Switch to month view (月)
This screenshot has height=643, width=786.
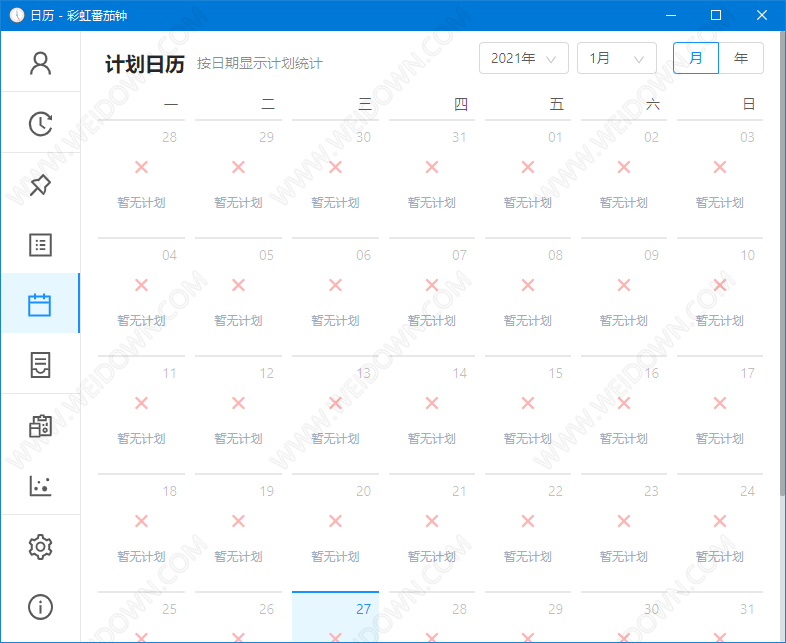pyautogui.click(x=696, y=58)
